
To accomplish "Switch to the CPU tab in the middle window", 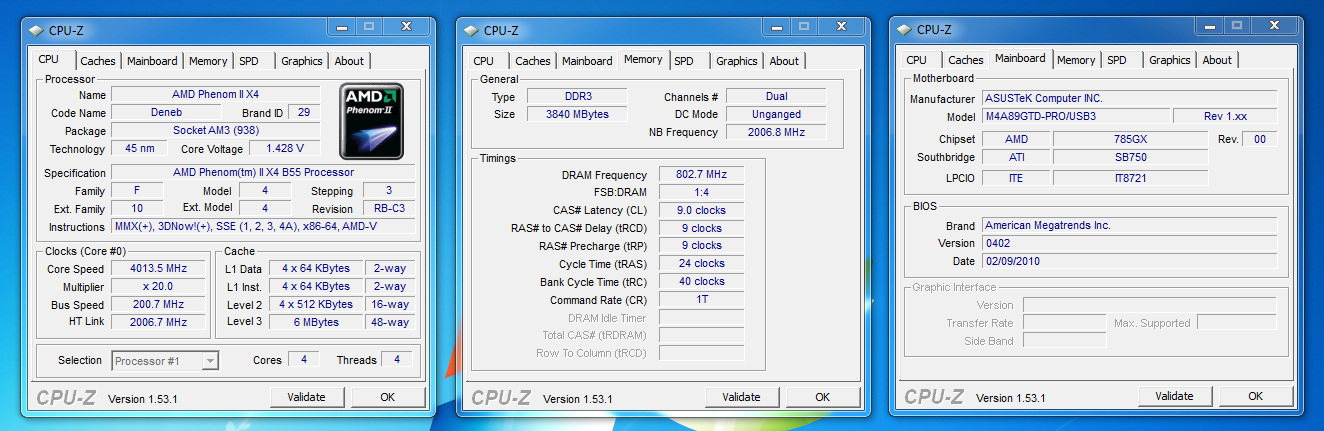I will 483,61.
